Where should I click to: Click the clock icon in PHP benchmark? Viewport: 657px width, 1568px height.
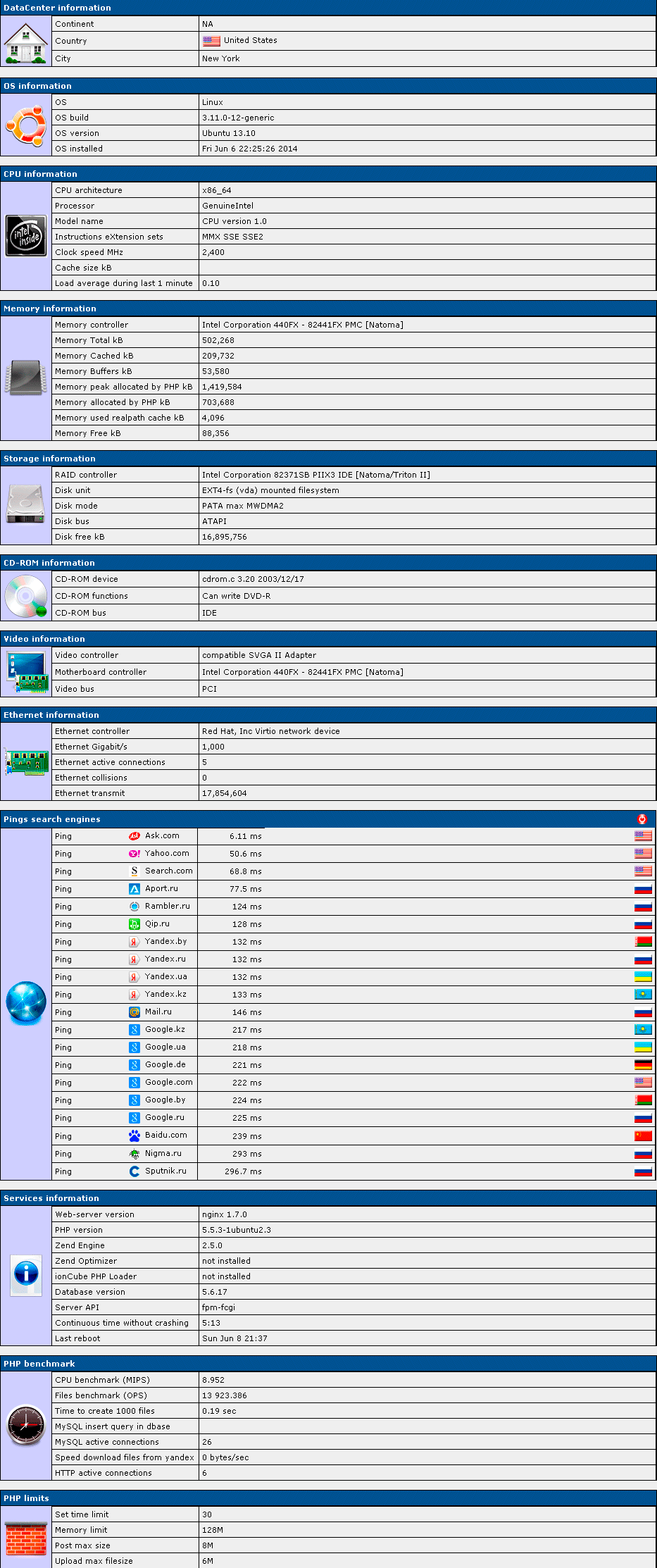point(26,1426)
